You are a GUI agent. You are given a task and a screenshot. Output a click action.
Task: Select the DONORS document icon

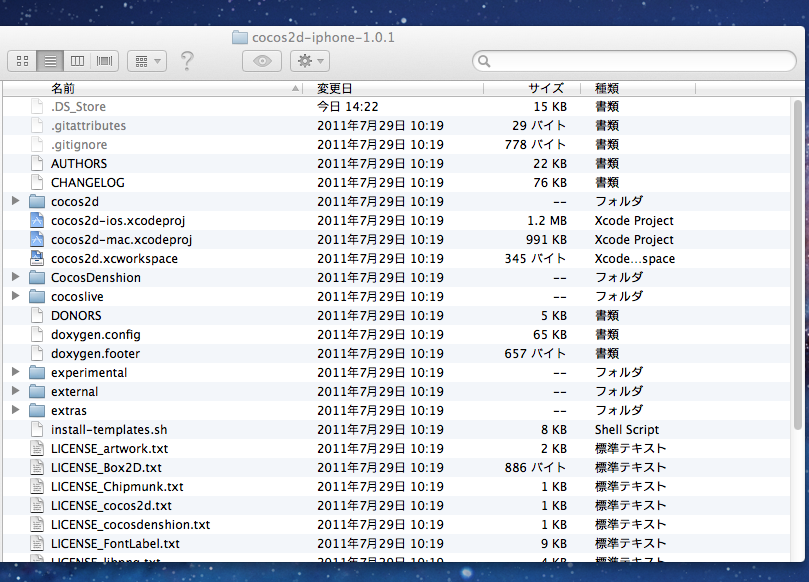pos(37,315)
